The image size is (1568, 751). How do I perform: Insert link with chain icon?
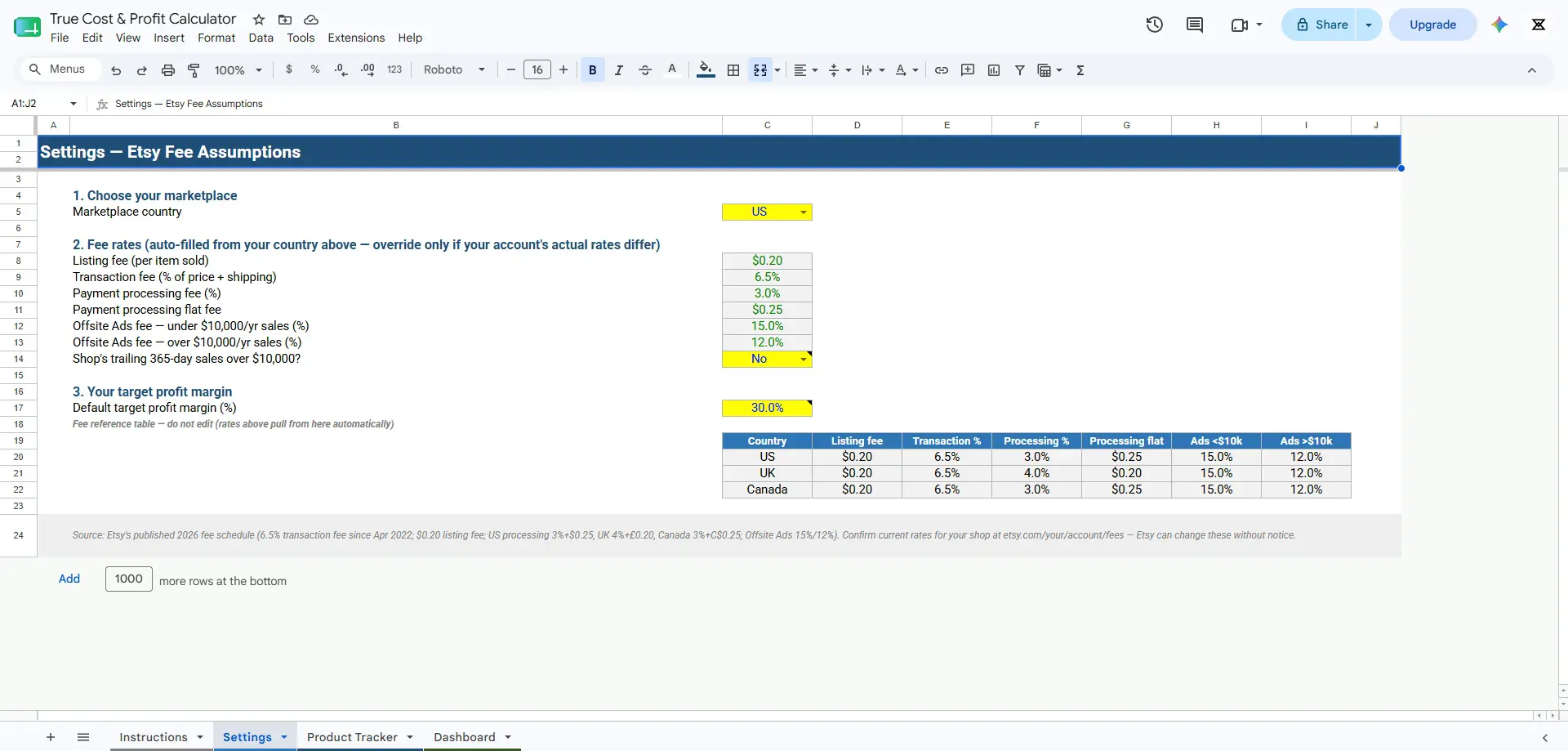942,70
